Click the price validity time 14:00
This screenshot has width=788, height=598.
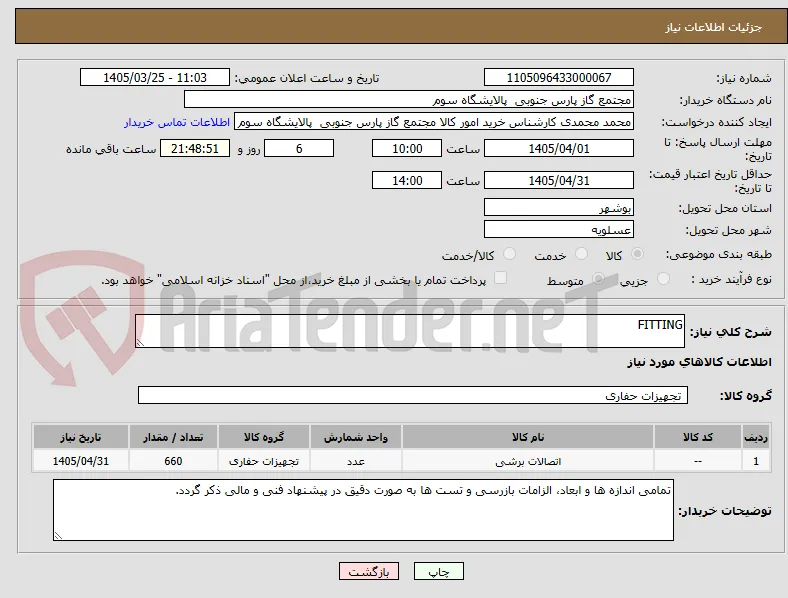pos(407,180)
